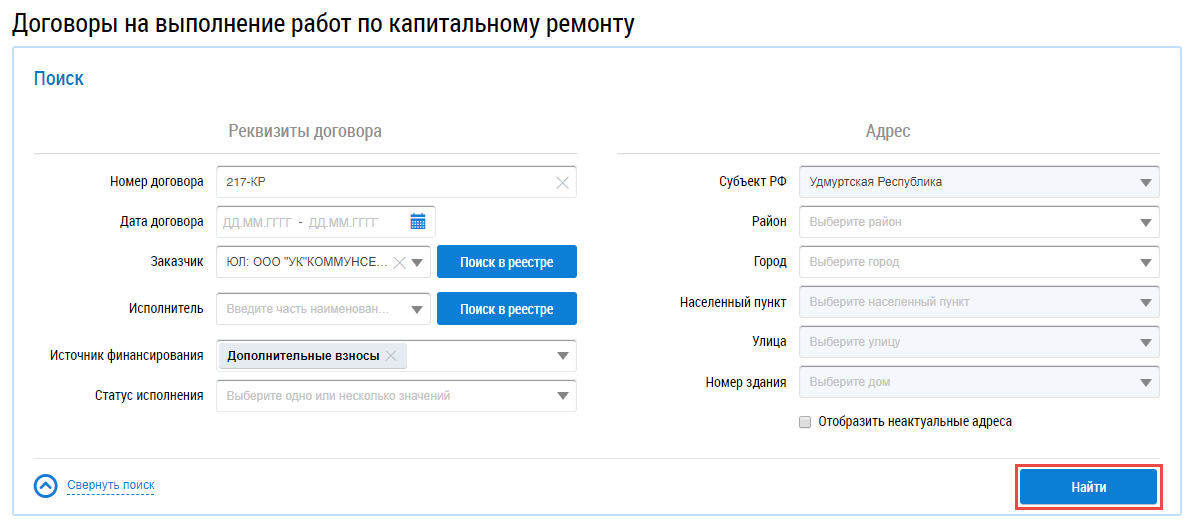
Task: Clear the contract number field with X icon
Action: (x=562, y=182)
